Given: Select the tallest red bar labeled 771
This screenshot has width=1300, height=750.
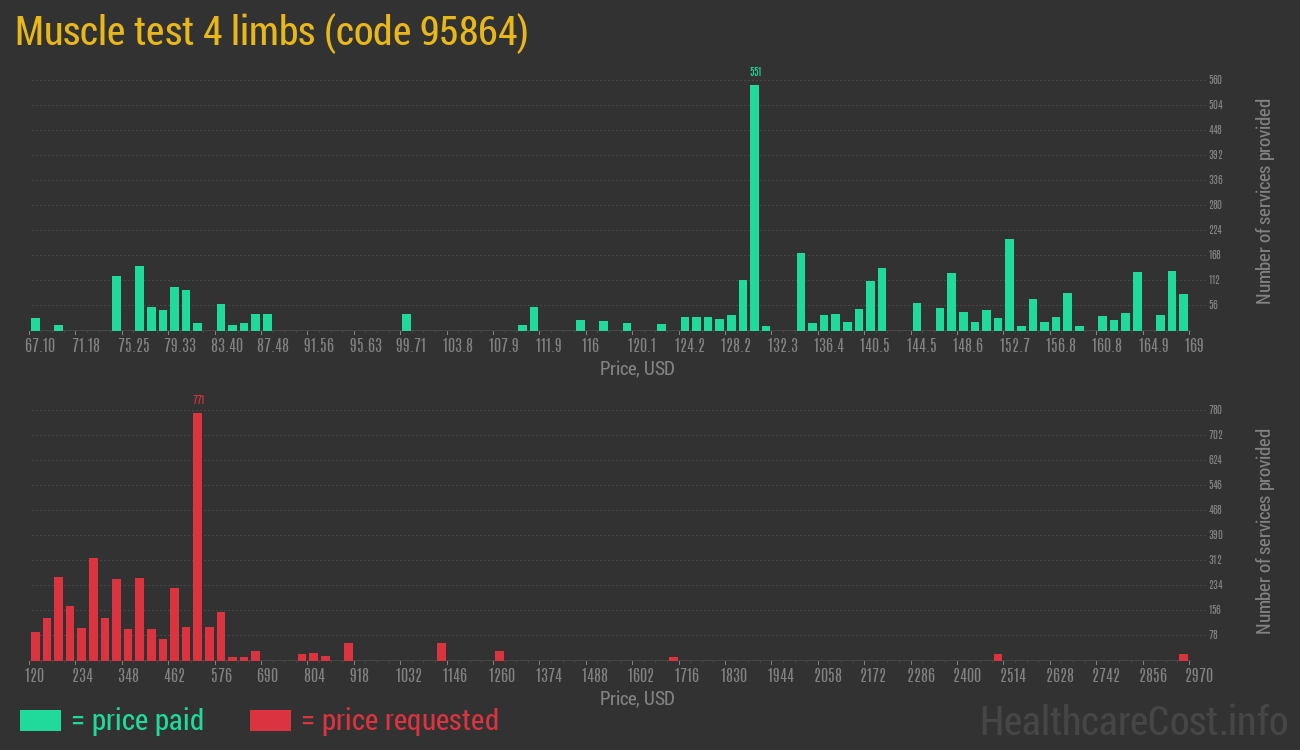Looking at the screenshot, I should (x=197, y=536).
